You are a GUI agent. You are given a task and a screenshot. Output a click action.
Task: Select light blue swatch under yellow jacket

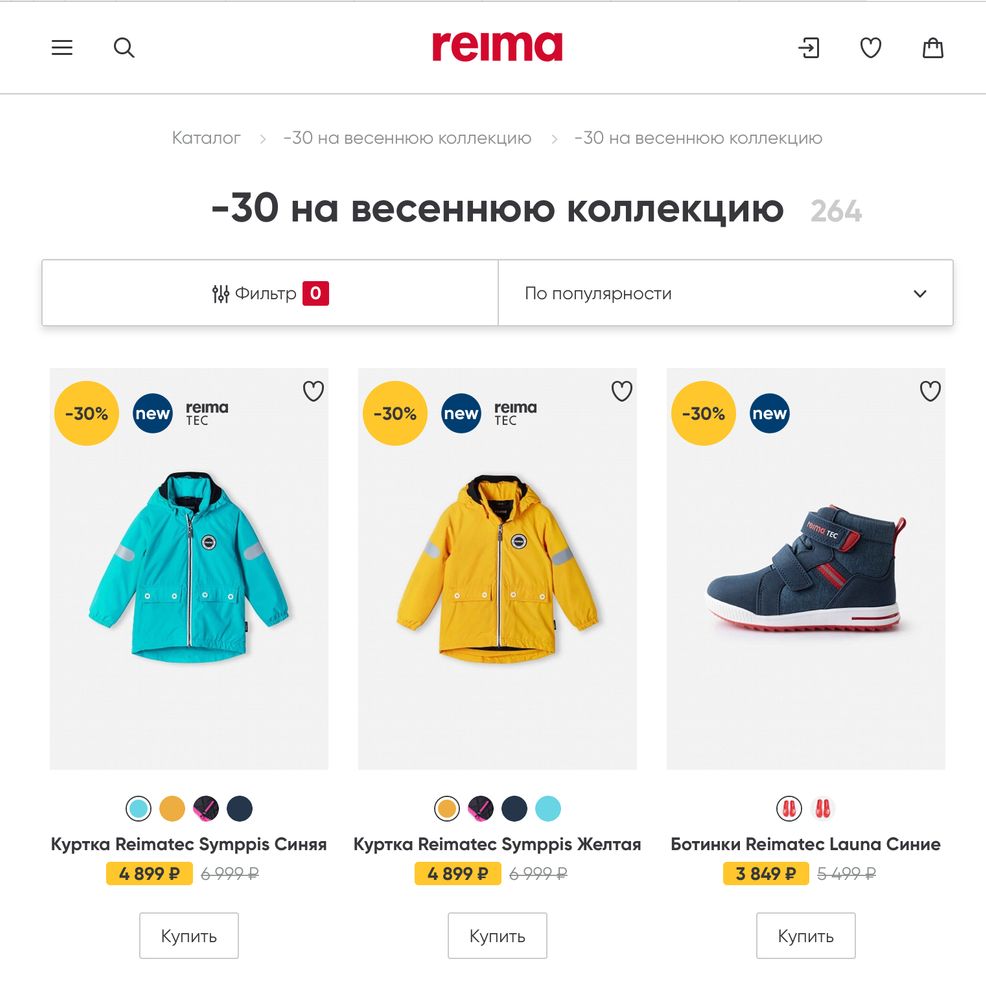548,809
